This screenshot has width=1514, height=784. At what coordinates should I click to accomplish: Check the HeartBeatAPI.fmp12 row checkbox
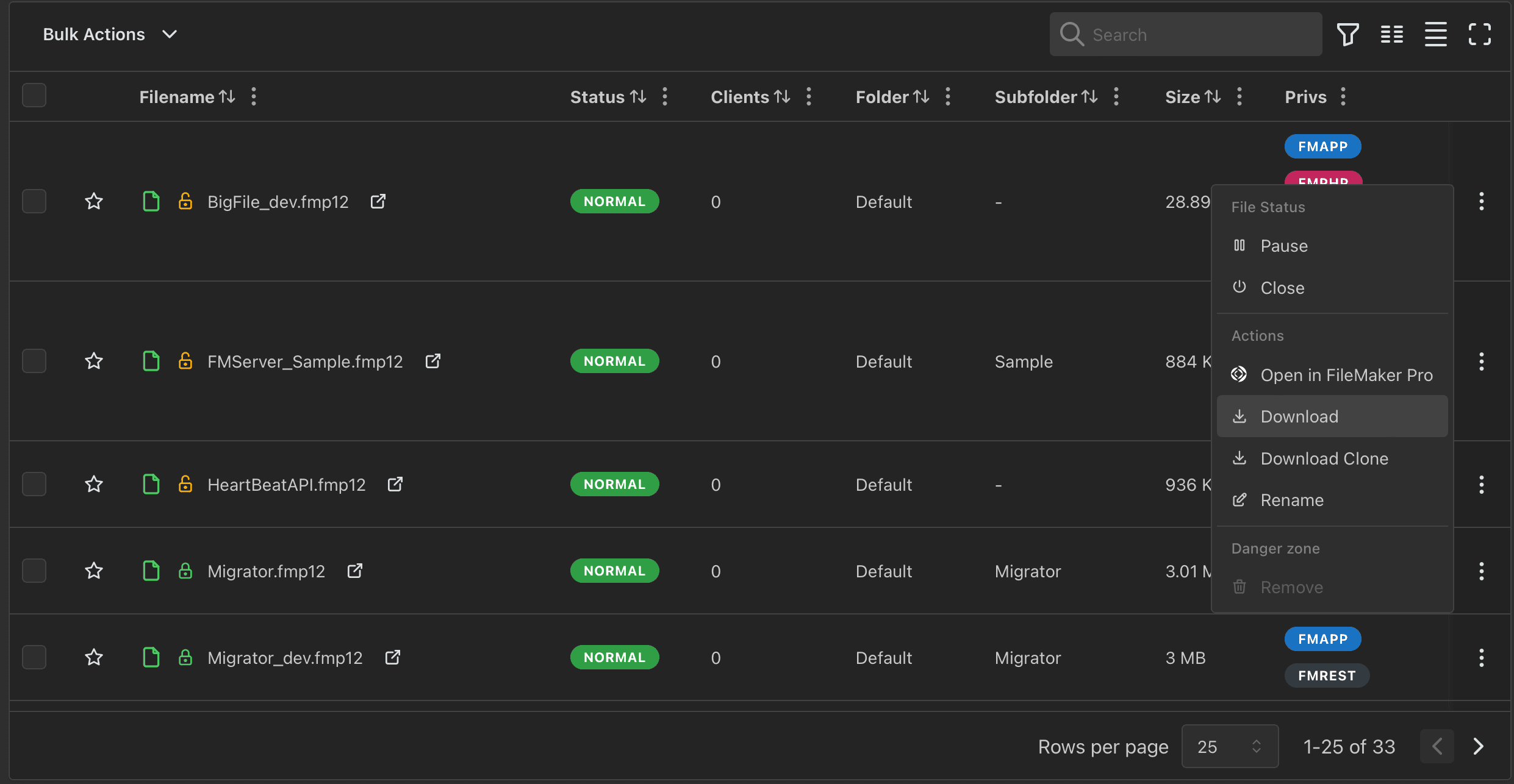(34, 484)
